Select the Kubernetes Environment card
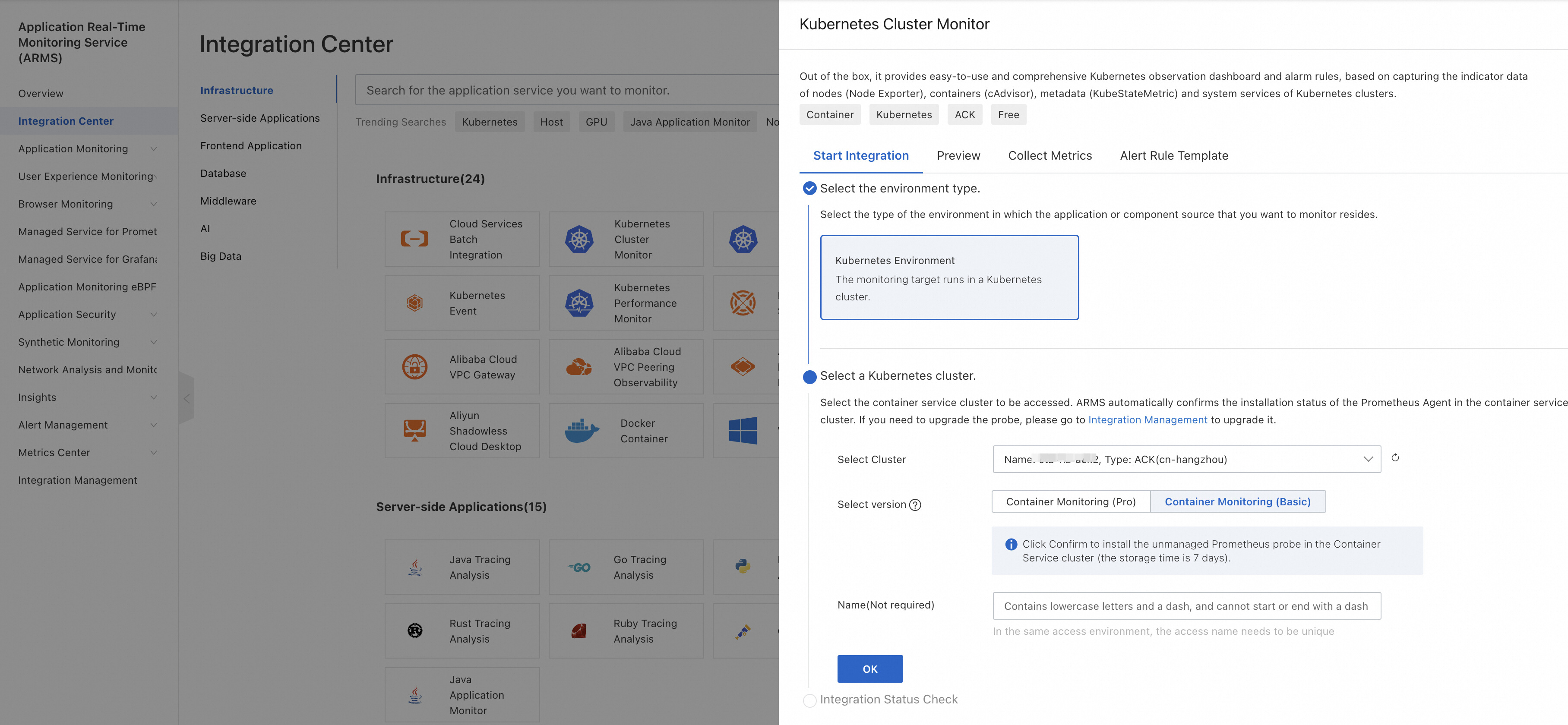Image resolution: width=1568 pixels, height=725 pixels. (949, 277)
